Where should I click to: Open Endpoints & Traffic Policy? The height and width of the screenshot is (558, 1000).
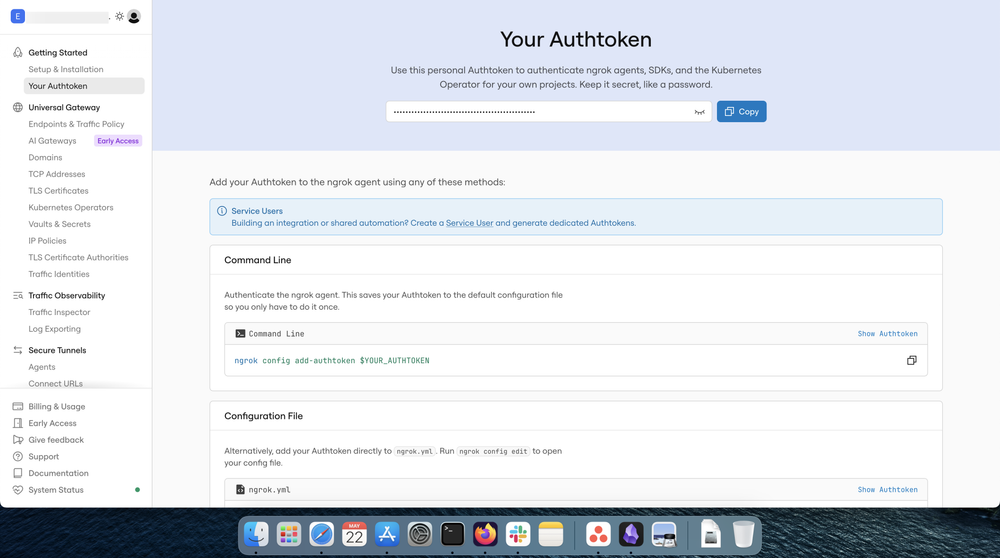[76, 124]
